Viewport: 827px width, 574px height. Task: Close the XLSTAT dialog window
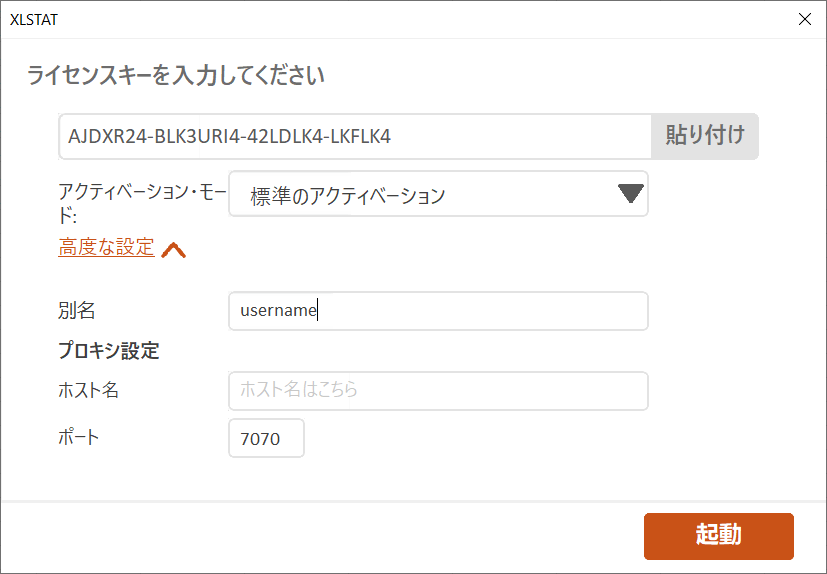805,19
